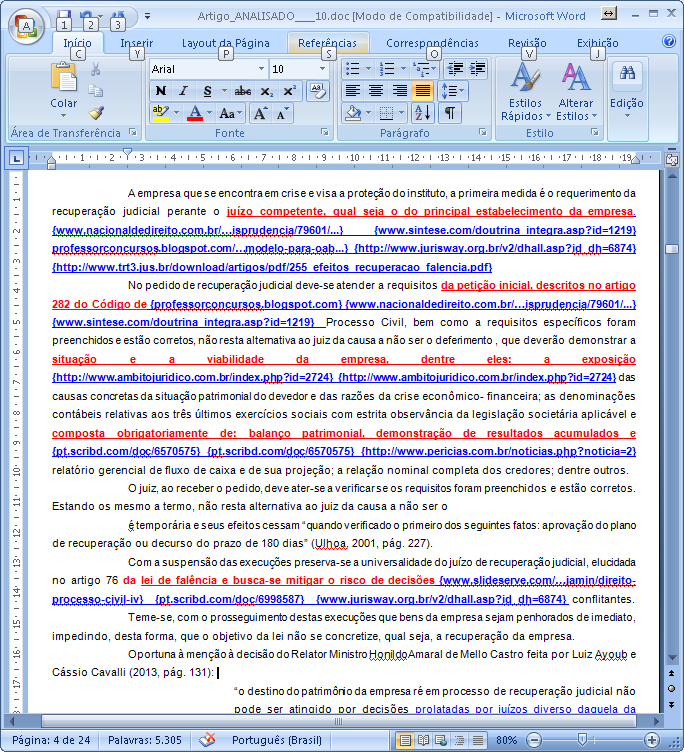Click the Colar paste icon

64,77
